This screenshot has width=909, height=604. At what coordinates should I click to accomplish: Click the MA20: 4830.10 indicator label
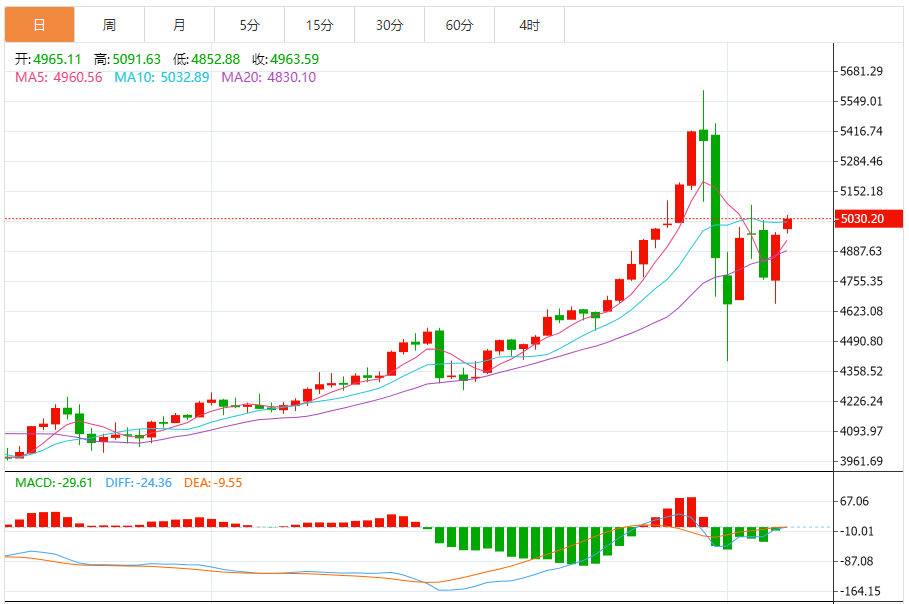point(268,77)
